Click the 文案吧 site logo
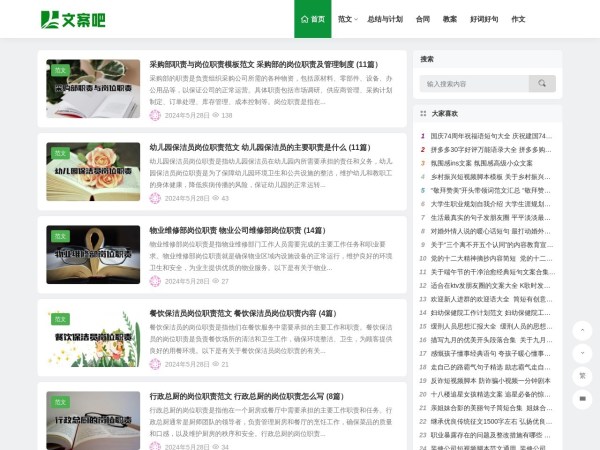600x450 pixels. (73, 19)
